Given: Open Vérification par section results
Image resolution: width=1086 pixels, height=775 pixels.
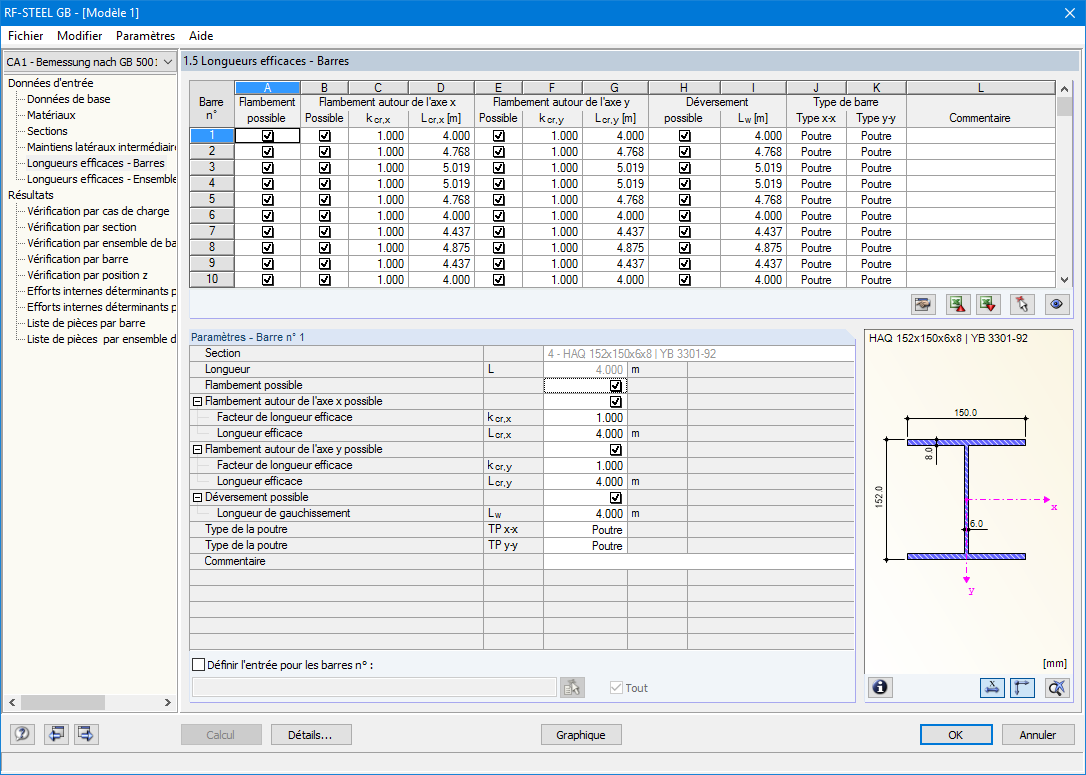Looking at the screenshot, I should (x=82, y=227).
